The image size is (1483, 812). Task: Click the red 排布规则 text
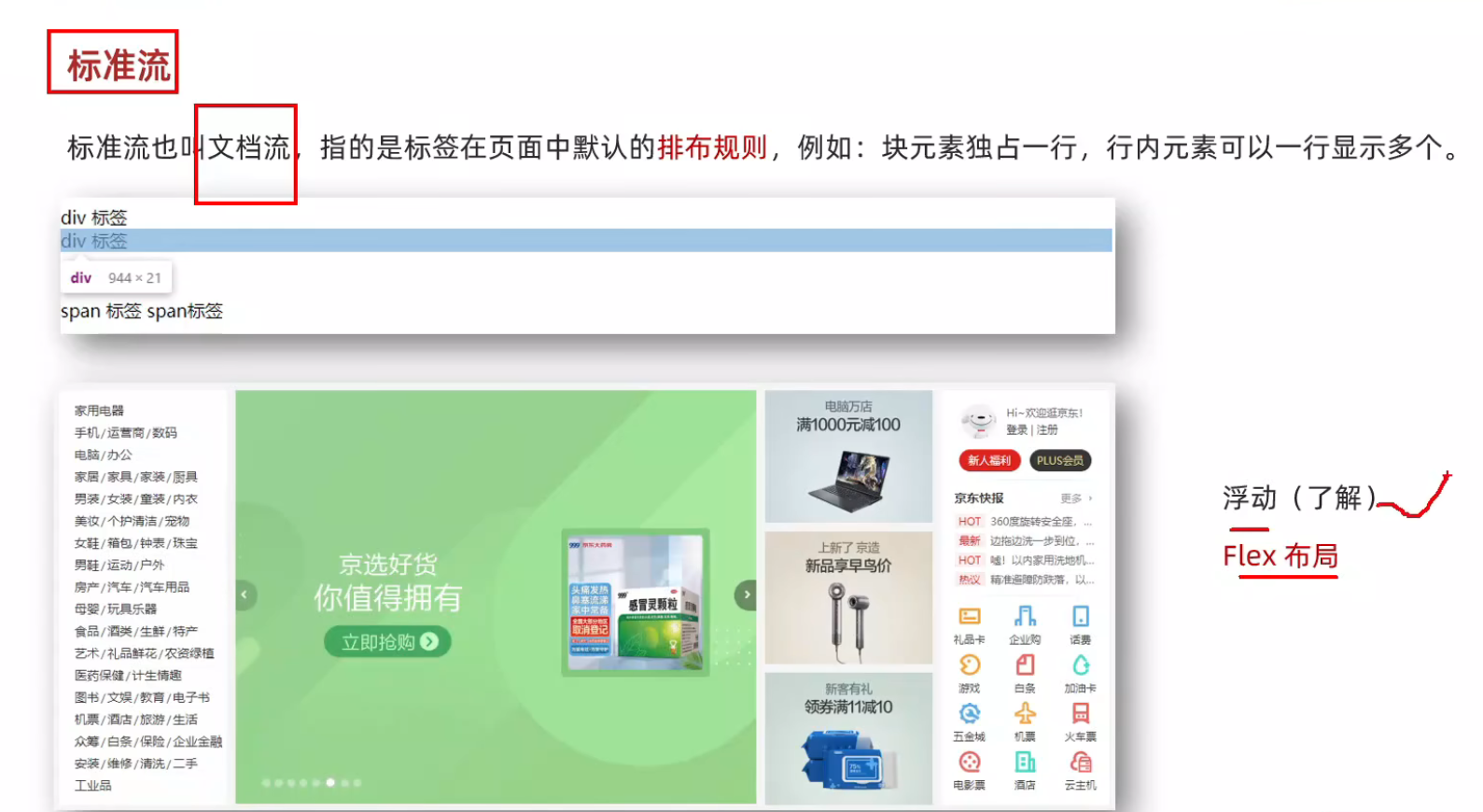pyautogui.click(x=713, y=147)
